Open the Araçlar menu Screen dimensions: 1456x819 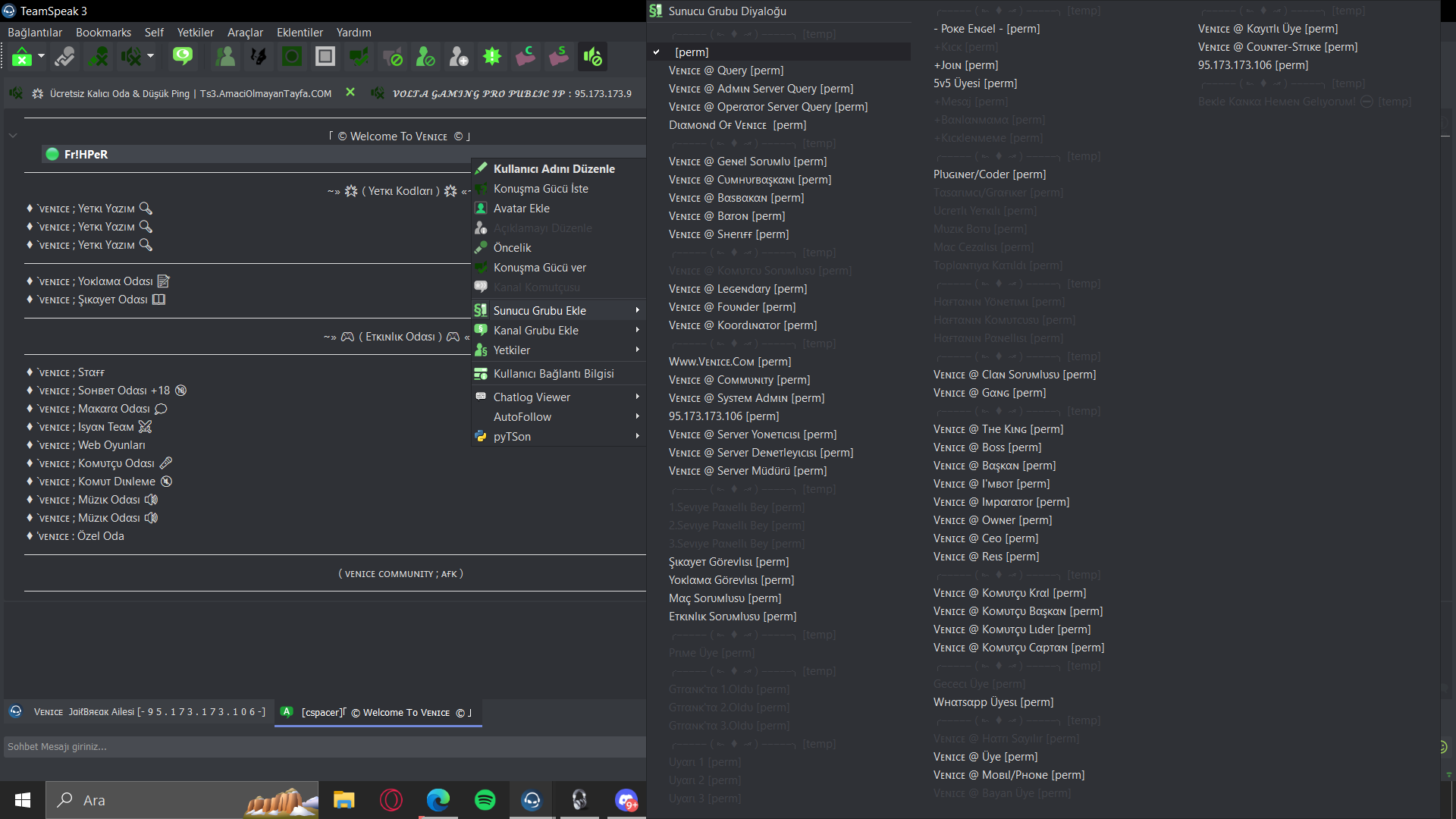tap(245, 33)
